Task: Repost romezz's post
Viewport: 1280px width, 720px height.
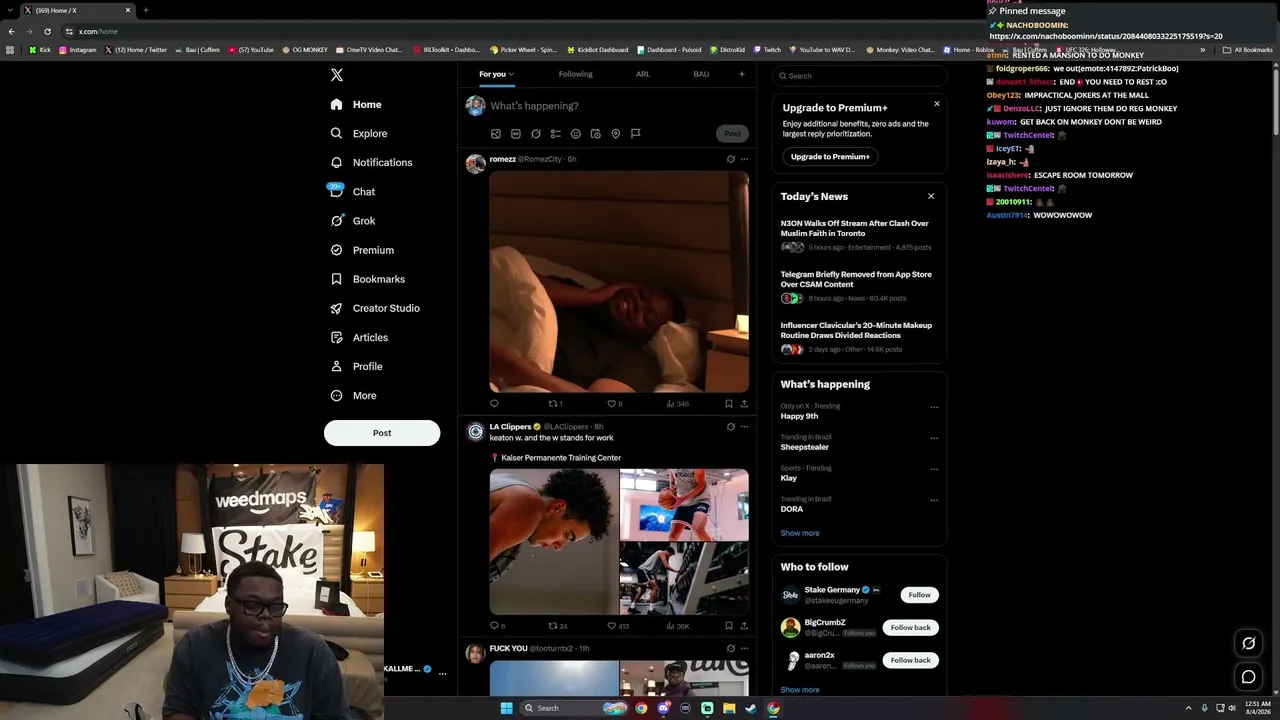Action: 555,404
